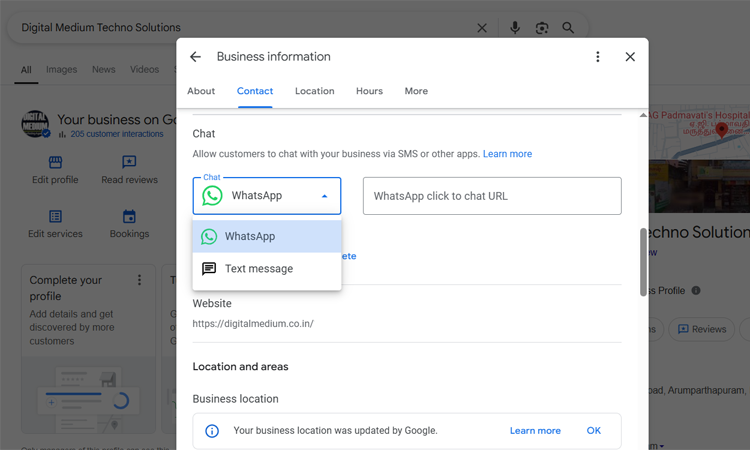Click the back arrow in Business information
Screen dimensions: 750x450
[x=195, y=57]
